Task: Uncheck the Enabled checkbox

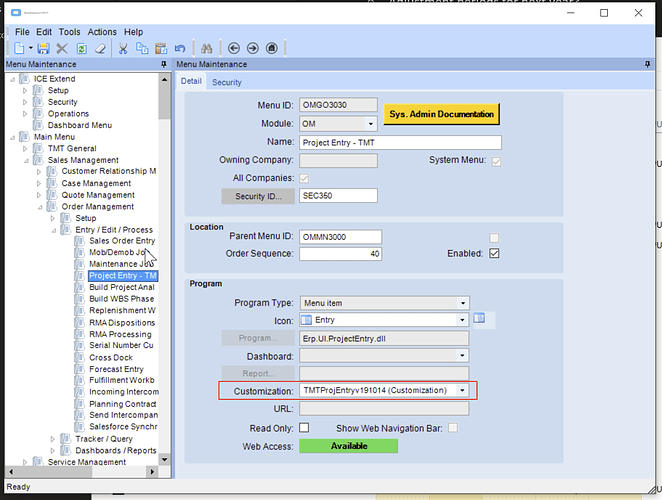Action: click(x=494, y=253)
